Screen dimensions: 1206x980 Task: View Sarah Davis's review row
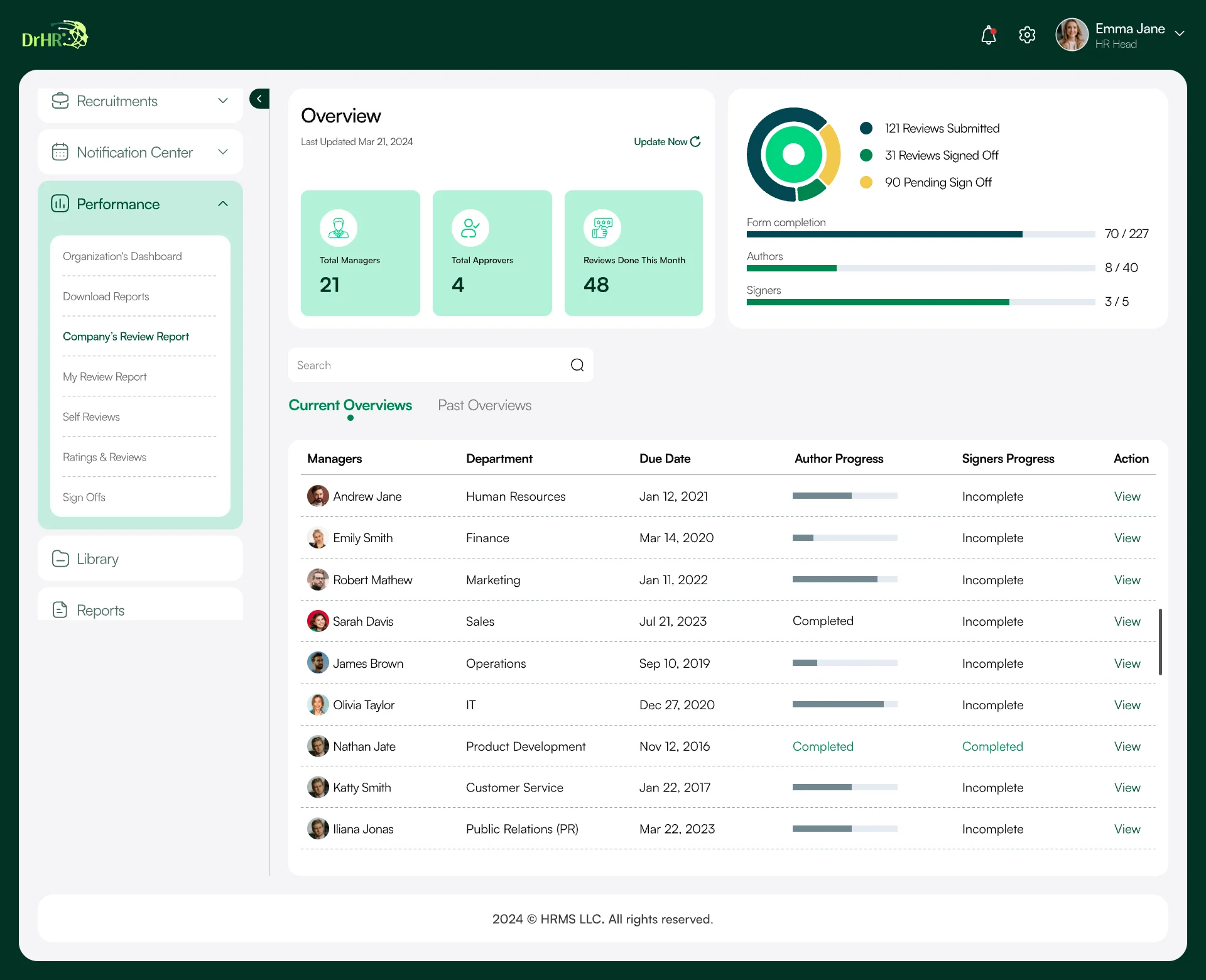(x=1127, y=621)
